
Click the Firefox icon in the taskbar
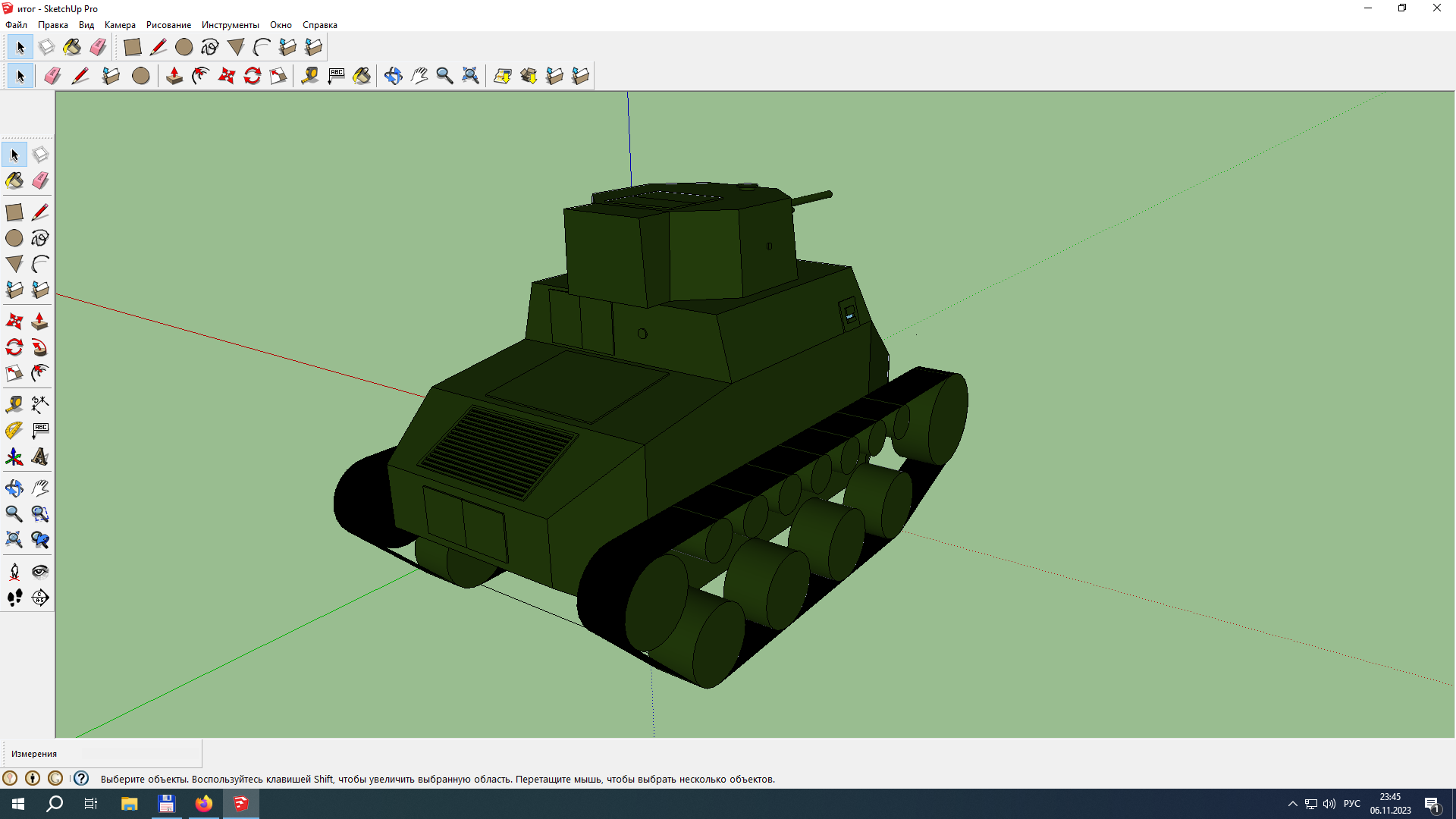(x=203, y=804)
